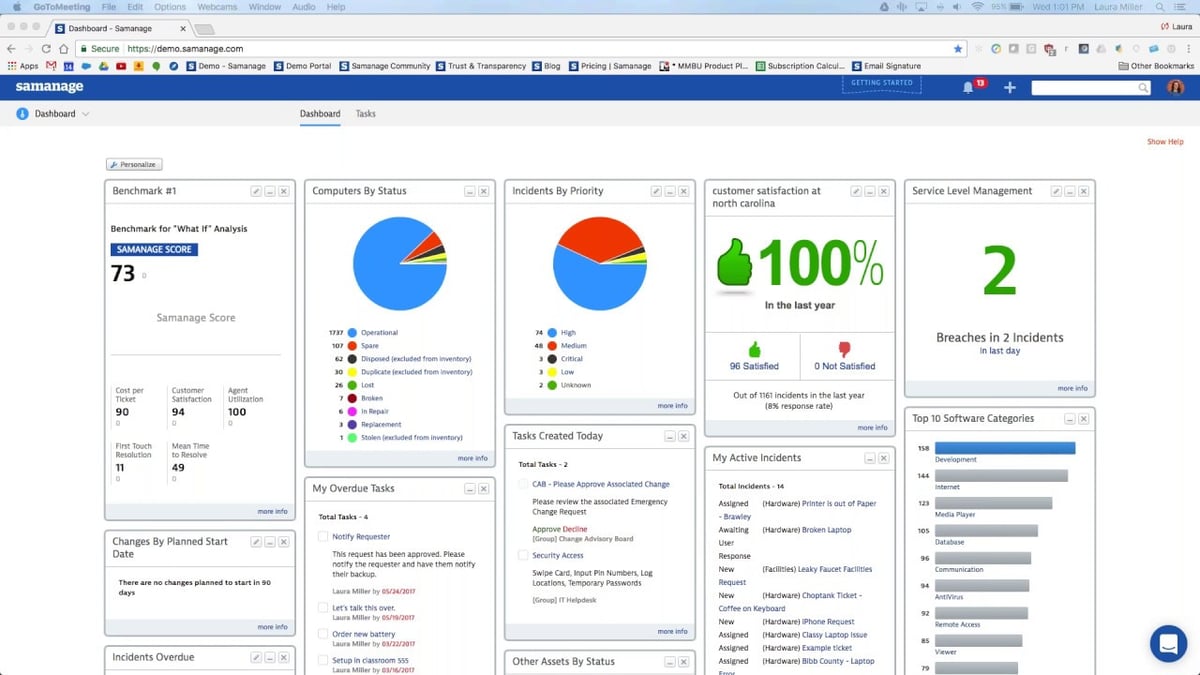Image resolution: width=1200 pixels, height=675 pixels.
Task: Bookmark the page with the star icon
Action: (957, 48)
